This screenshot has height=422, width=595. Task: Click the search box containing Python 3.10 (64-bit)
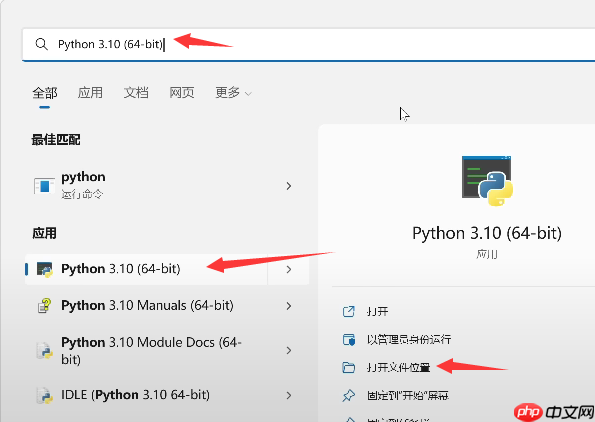point(308,44)
